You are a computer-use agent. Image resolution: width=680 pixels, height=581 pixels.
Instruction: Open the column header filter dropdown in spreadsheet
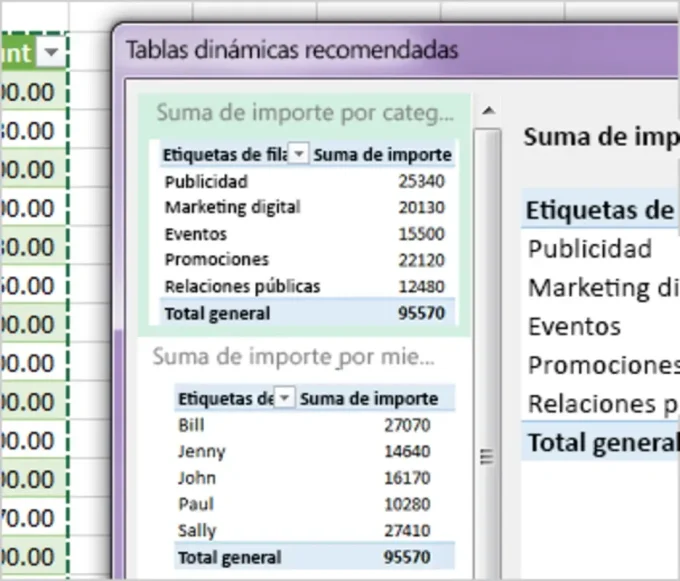(x=52, y=51)
